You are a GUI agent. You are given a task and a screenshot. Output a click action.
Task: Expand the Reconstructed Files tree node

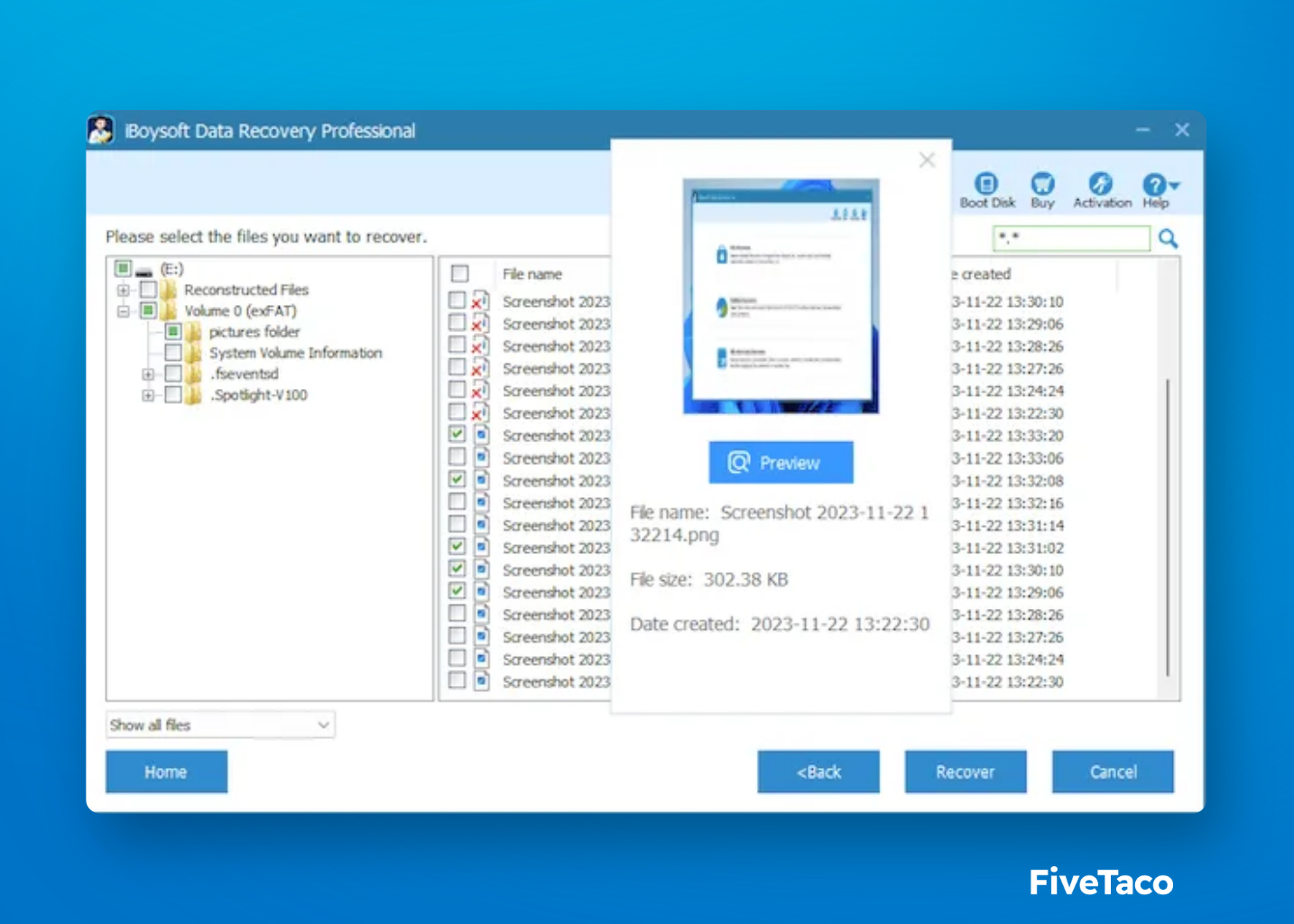coord(123,291)
